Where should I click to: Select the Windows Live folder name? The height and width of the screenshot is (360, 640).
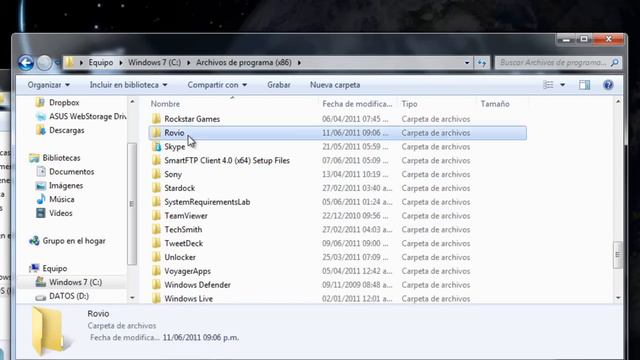(189, 299)
